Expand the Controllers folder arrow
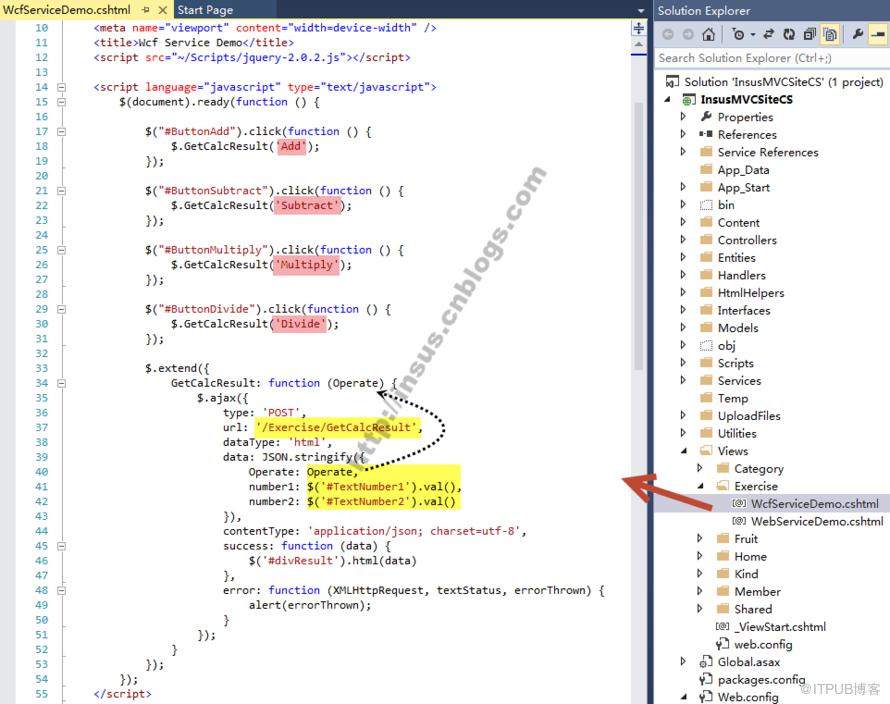This screenshot has height=704, width=890. 683,240
